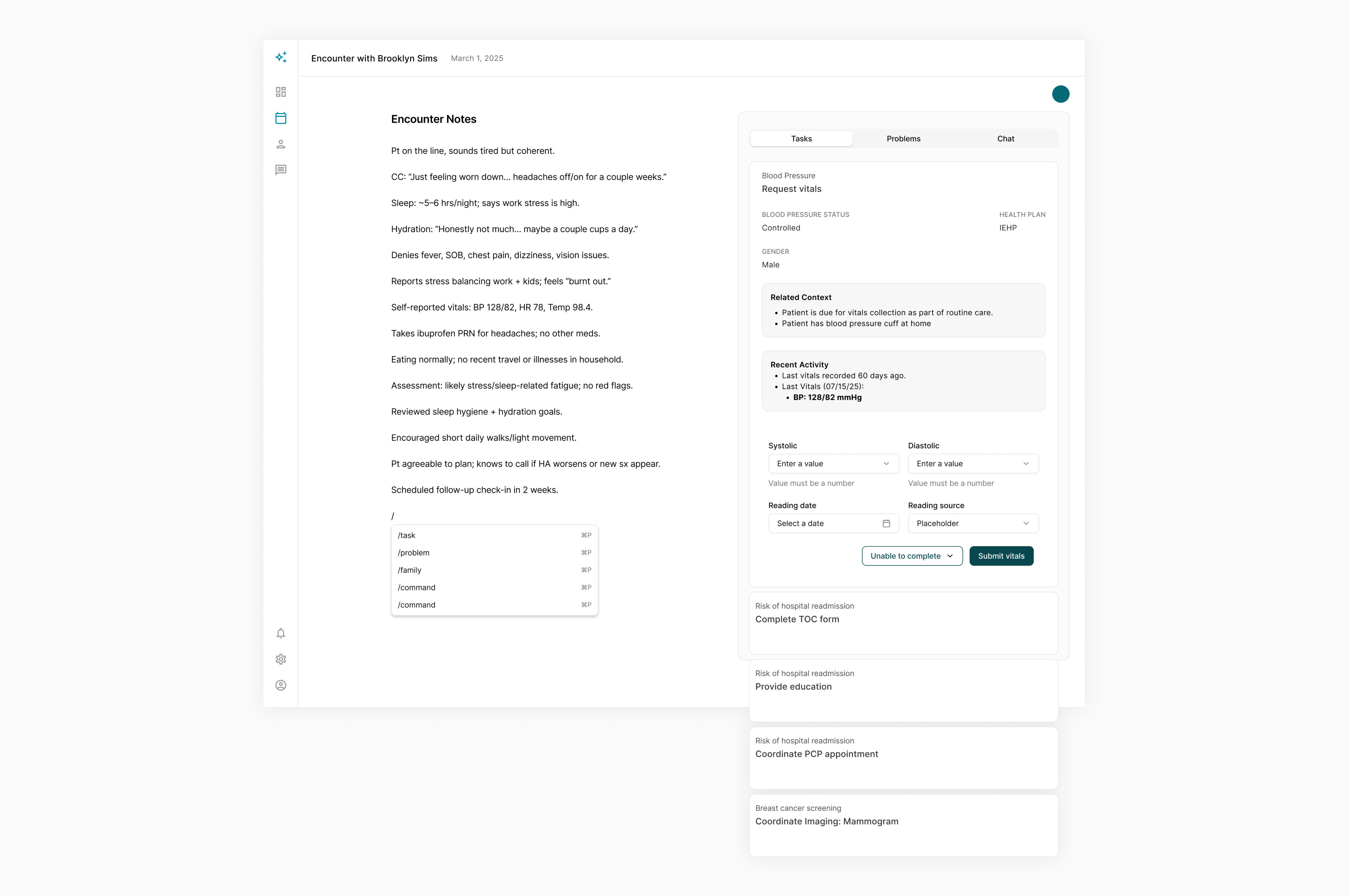Open notifications bell icon

click(x=281, y=633)
